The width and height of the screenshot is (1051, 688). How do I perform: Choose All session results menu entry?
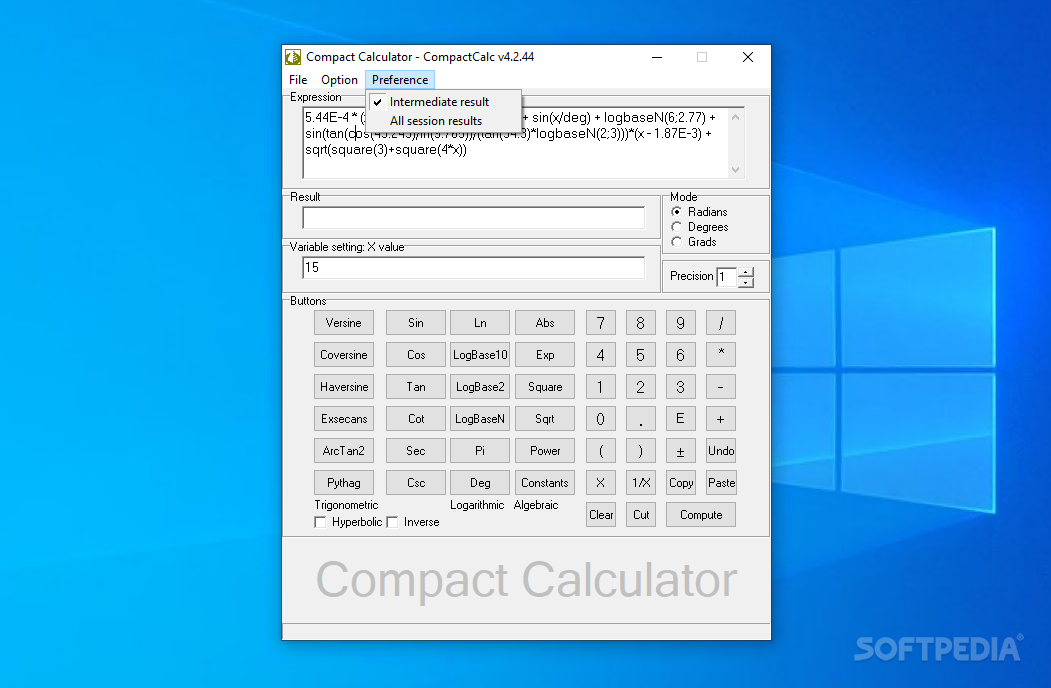[444, 121]
